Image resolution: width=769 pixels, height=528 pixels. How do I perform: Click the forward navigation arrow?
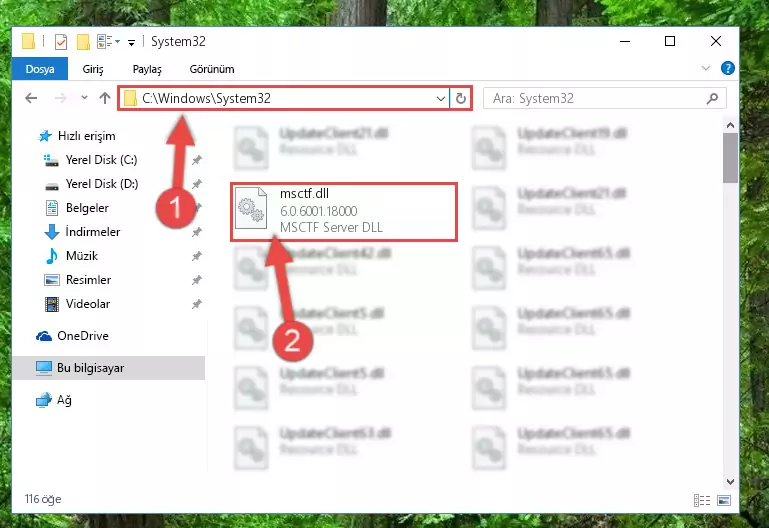(60, 98)
